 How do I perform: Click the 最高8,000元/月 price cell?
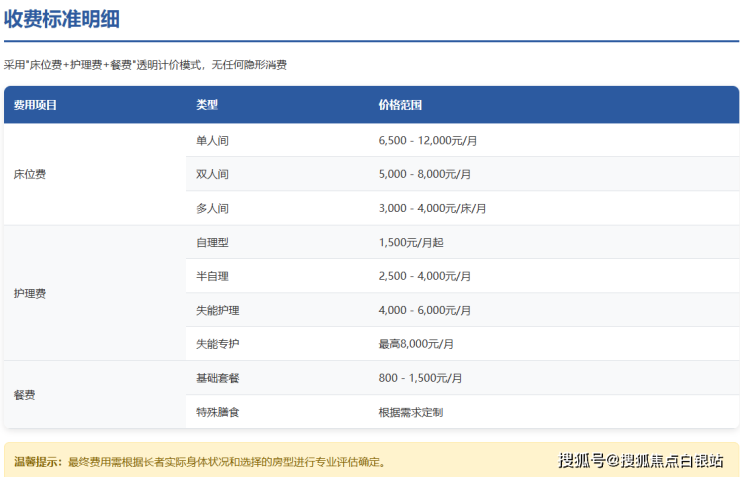tap(416, 344)
